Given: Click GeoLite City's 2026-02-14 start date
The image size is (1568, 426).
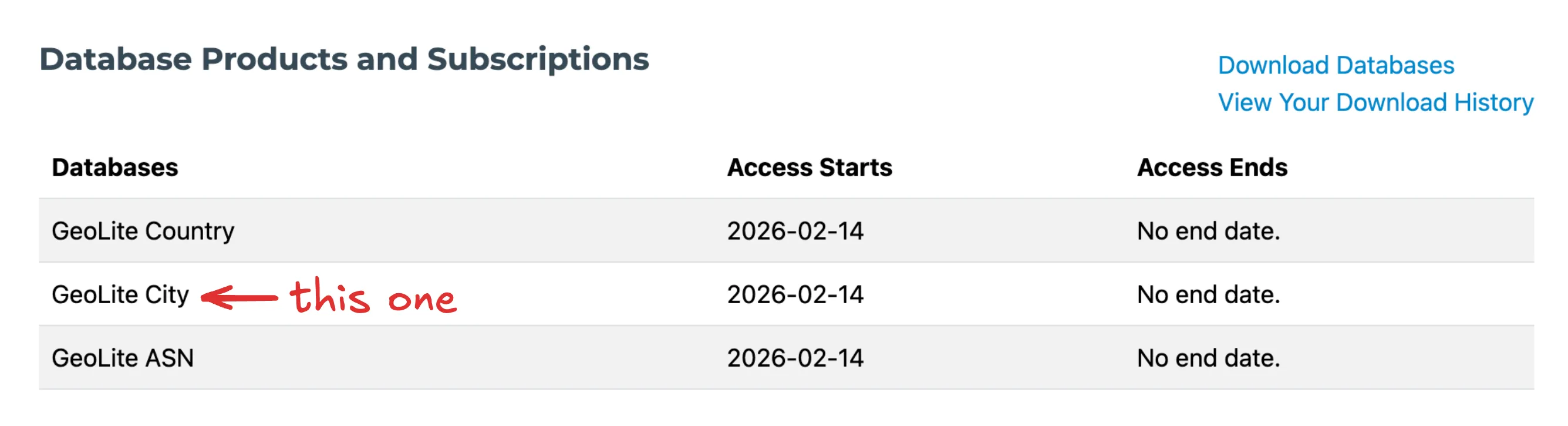Looking at the screenshot, I should [795, 295].
